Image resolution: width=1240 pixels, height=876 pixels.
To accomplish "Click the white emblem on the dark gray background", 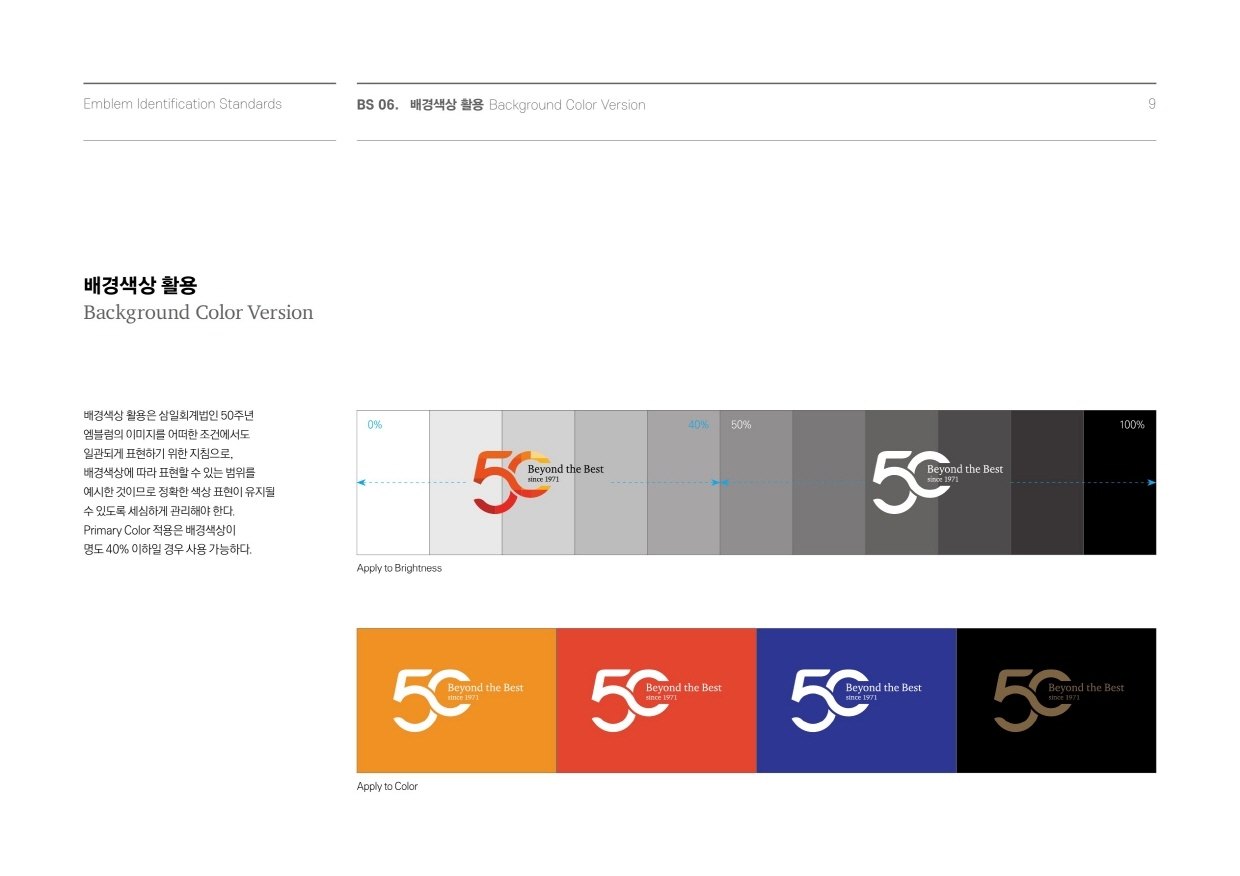I will click(x=938, y=482).
